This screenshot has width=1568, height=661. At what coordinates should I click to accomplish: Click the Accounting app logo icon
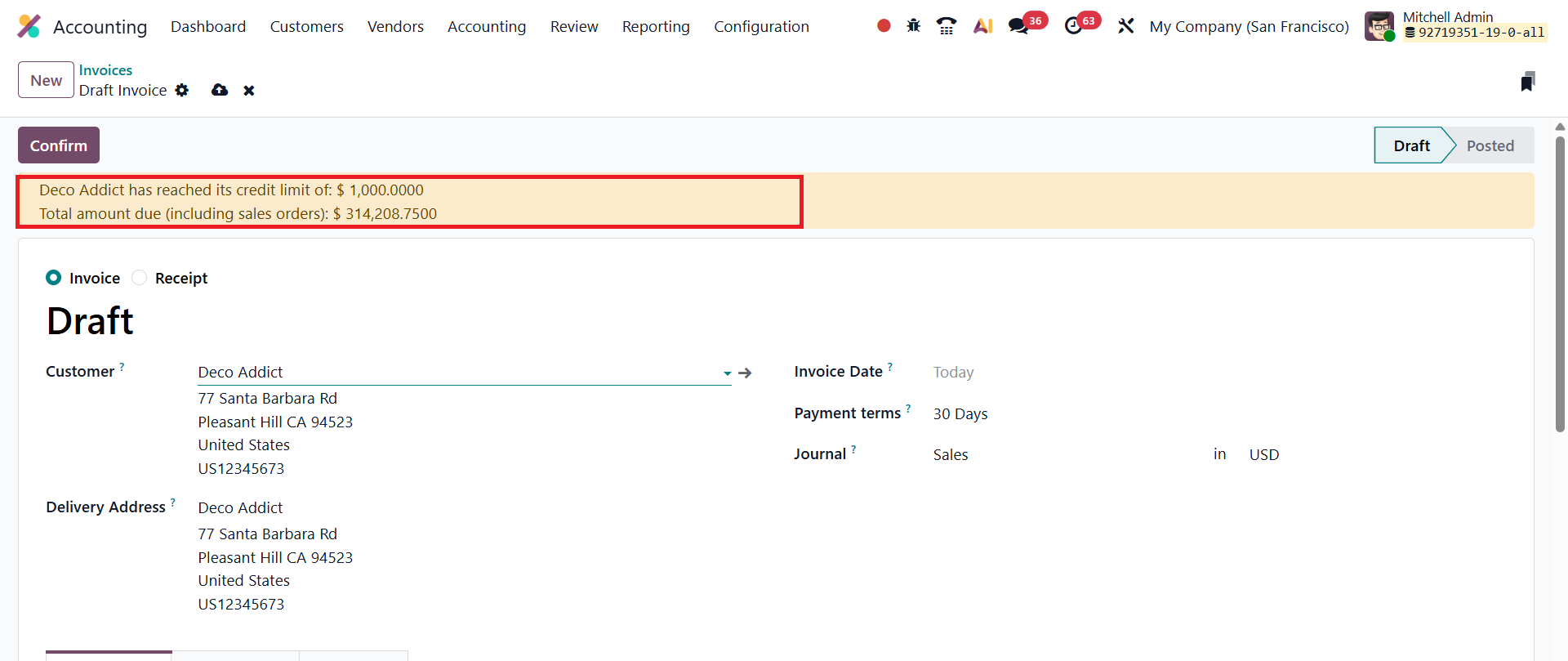pos(29,26)
